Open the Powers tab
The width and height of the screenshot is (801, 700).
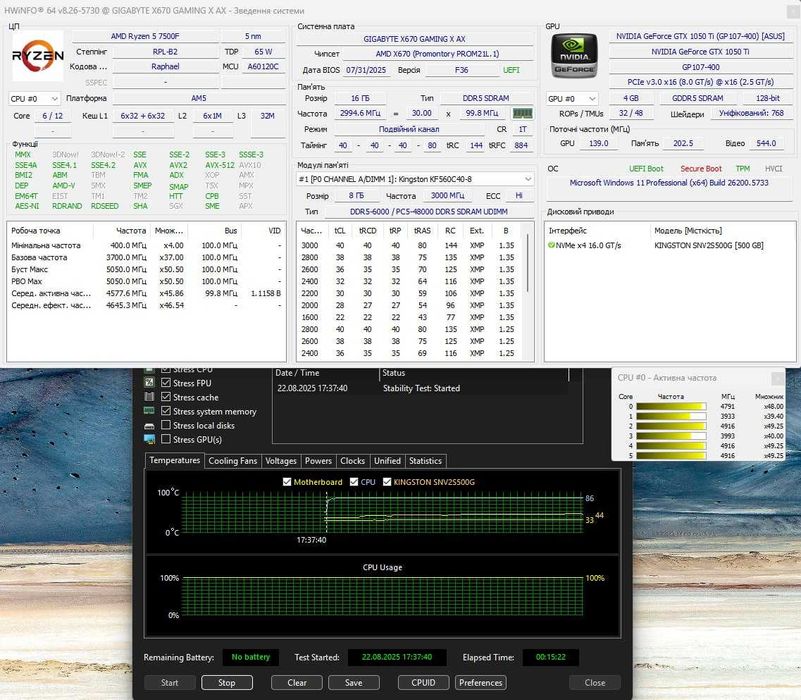(x=318, y=461)
